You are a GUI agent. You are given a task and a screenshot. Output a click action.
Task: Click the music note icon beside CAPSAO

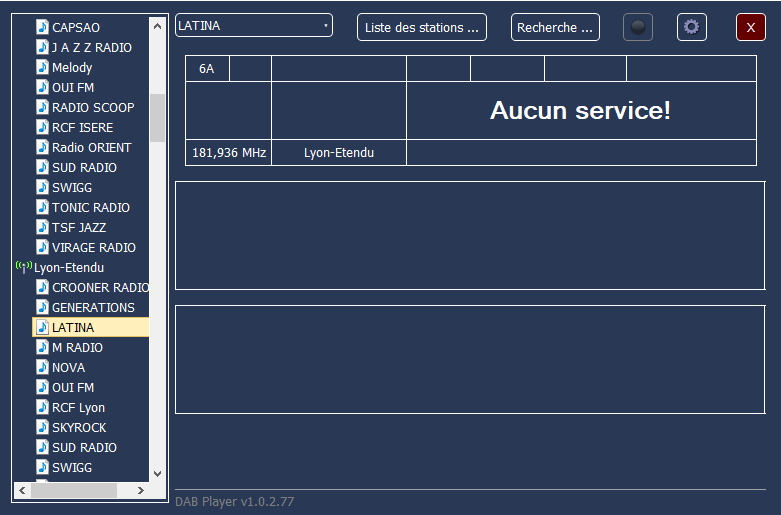[42, 27]
